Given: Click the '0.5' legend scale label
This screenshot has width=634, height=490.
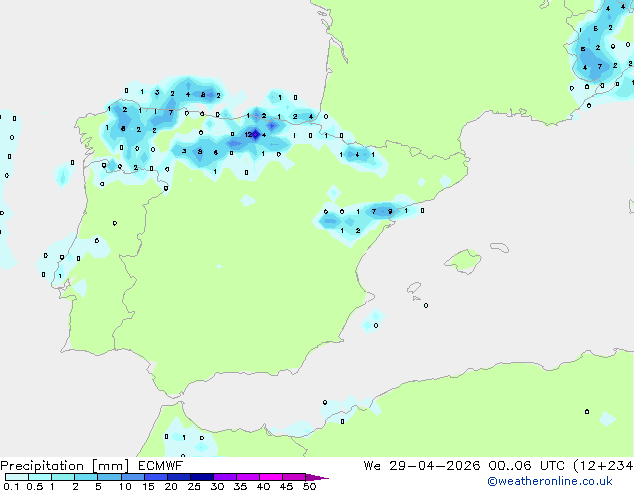Looking at the screenshot, I should [x=35, y=486].
